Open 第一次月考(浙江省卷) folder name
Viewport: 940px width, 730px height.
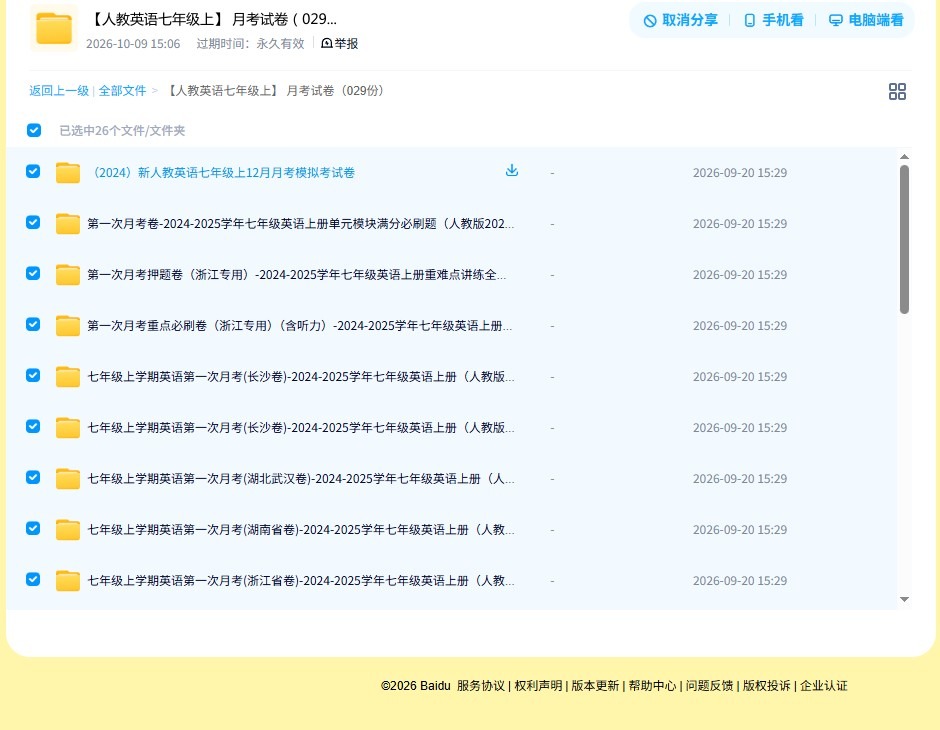(x=300, y=580)
